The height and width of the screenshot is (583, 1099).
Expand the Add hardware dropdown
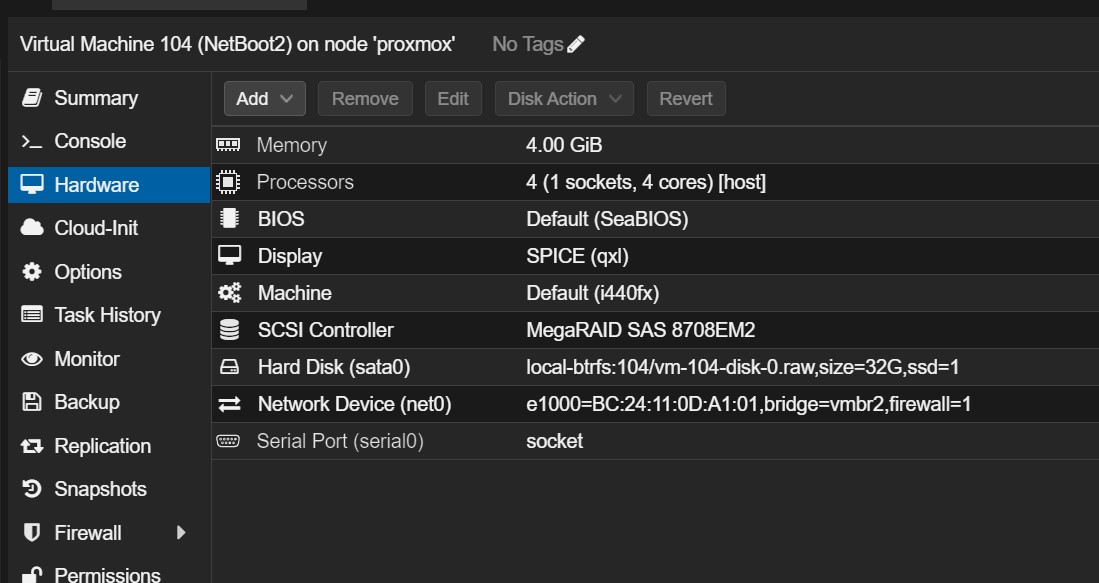[x=264, y=99]
